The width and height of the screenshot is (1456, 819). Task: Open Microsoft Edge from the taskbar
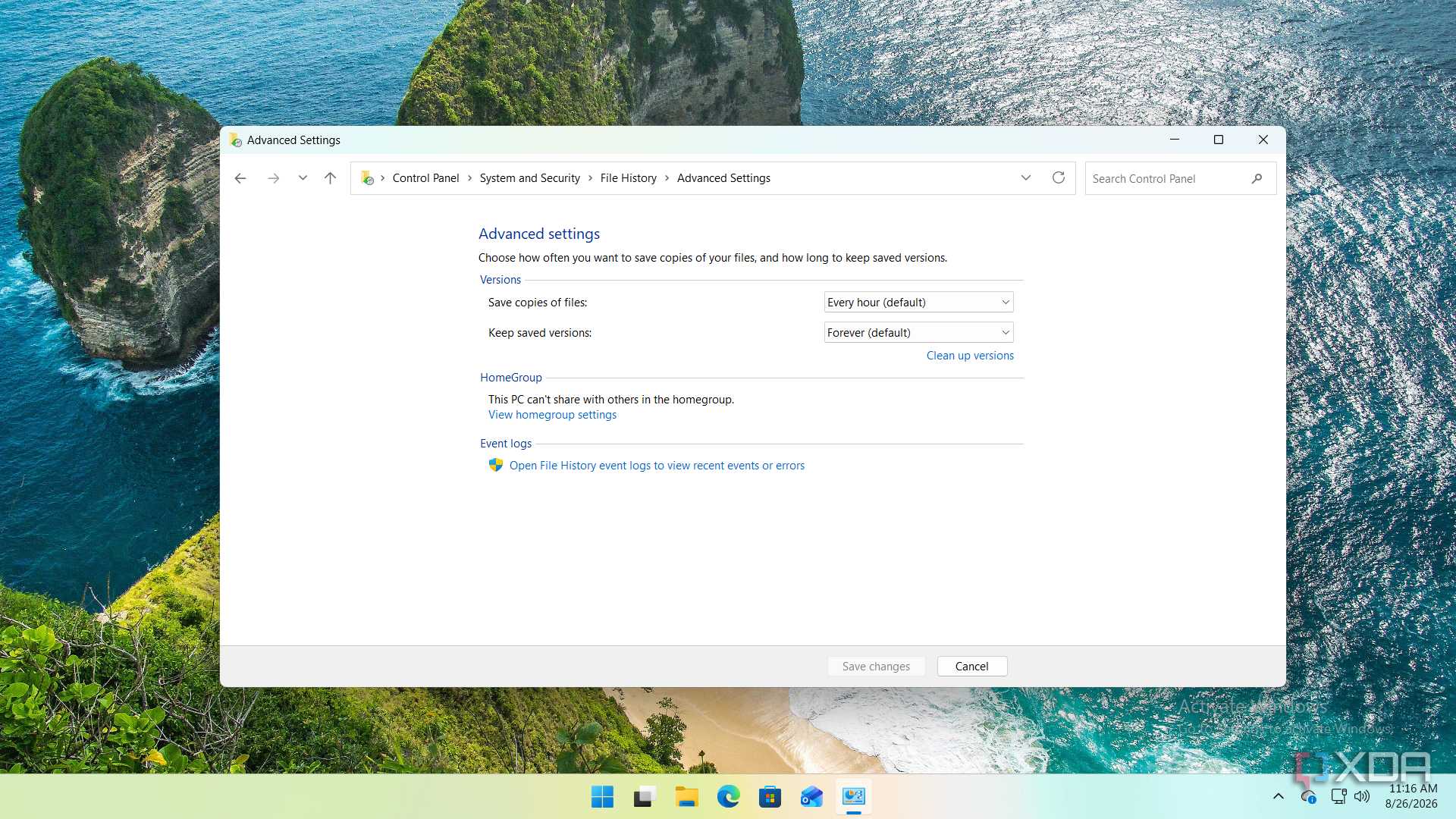point(728,797)
